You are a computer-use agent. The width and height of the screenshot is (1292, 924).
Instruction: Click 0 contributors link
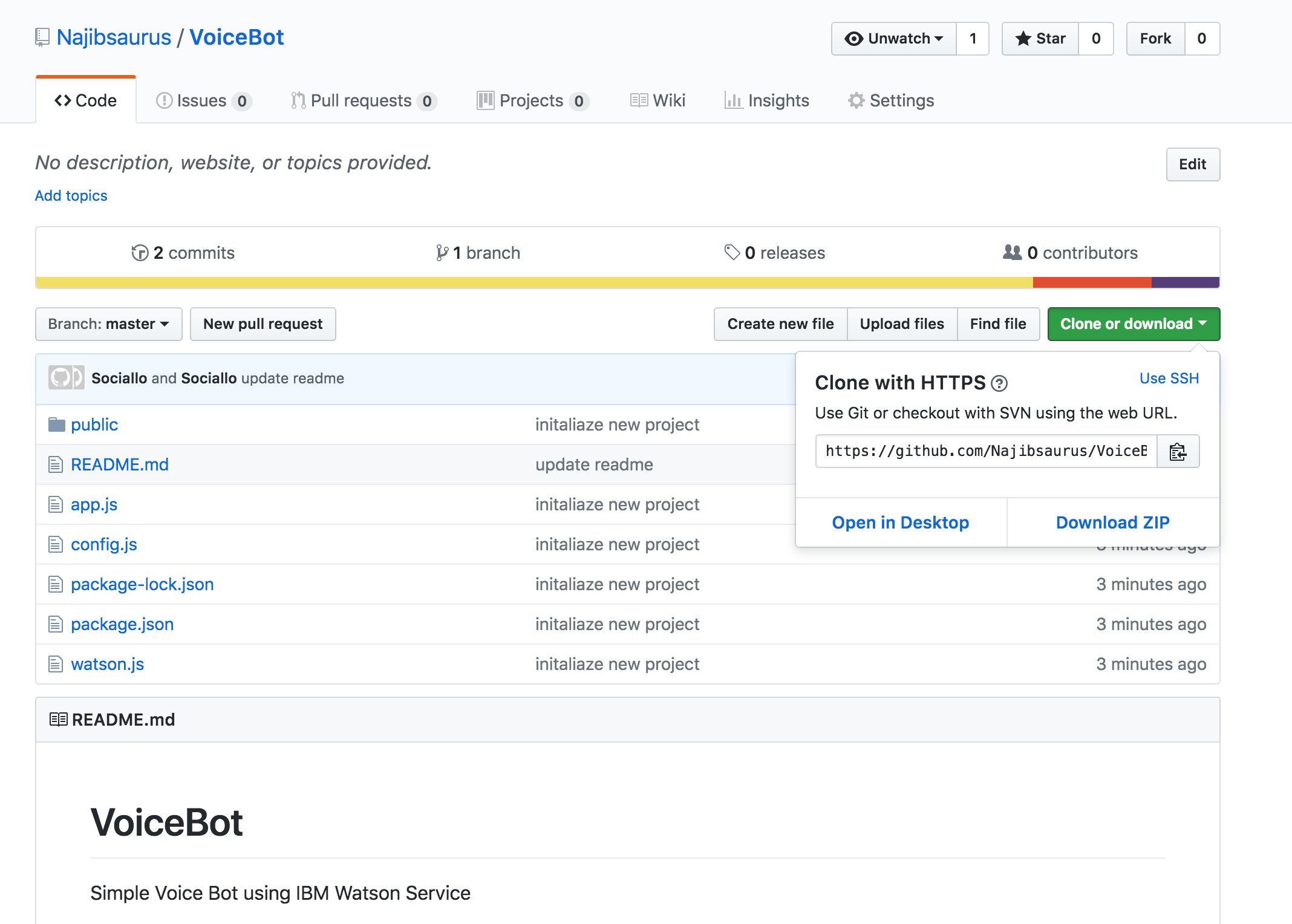coord(1071,253)
